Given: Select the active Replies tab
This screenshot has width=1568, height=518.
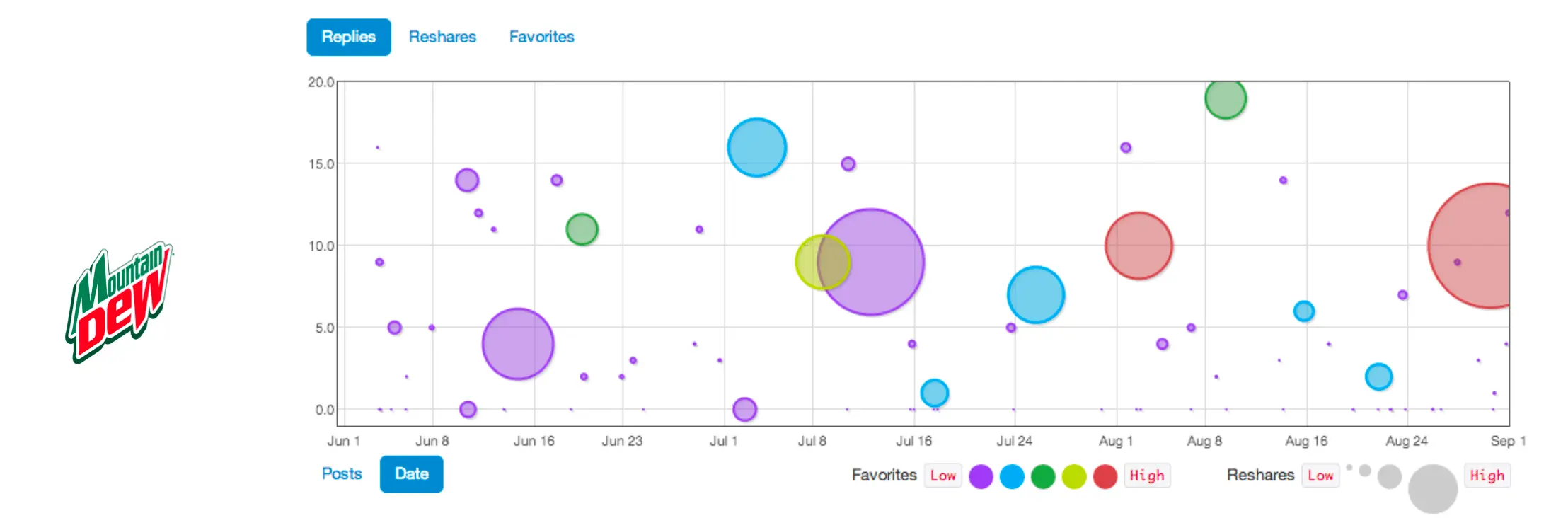Looking at the screenshot, I should [x=348, y=37].
